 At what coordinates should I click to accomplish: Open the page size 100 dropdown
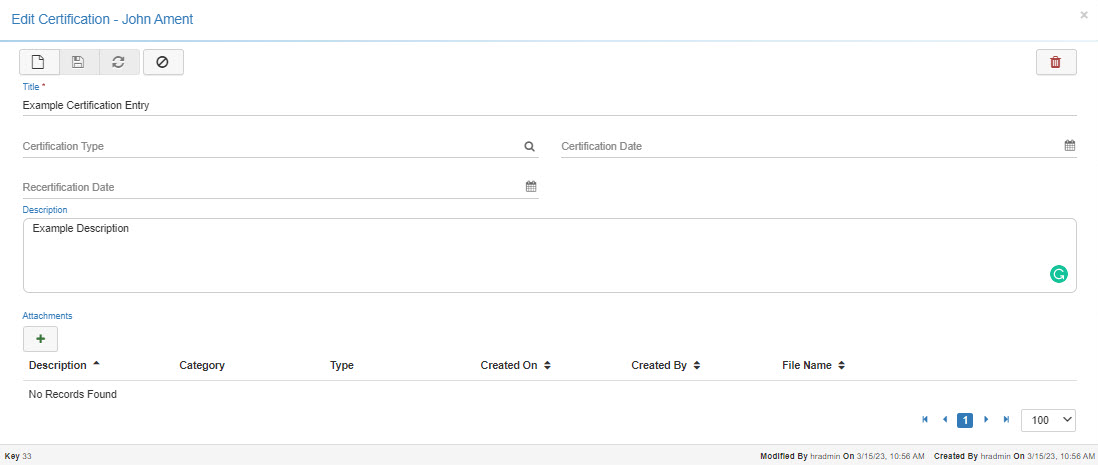pyautogui.click(x=1048, y=420)
